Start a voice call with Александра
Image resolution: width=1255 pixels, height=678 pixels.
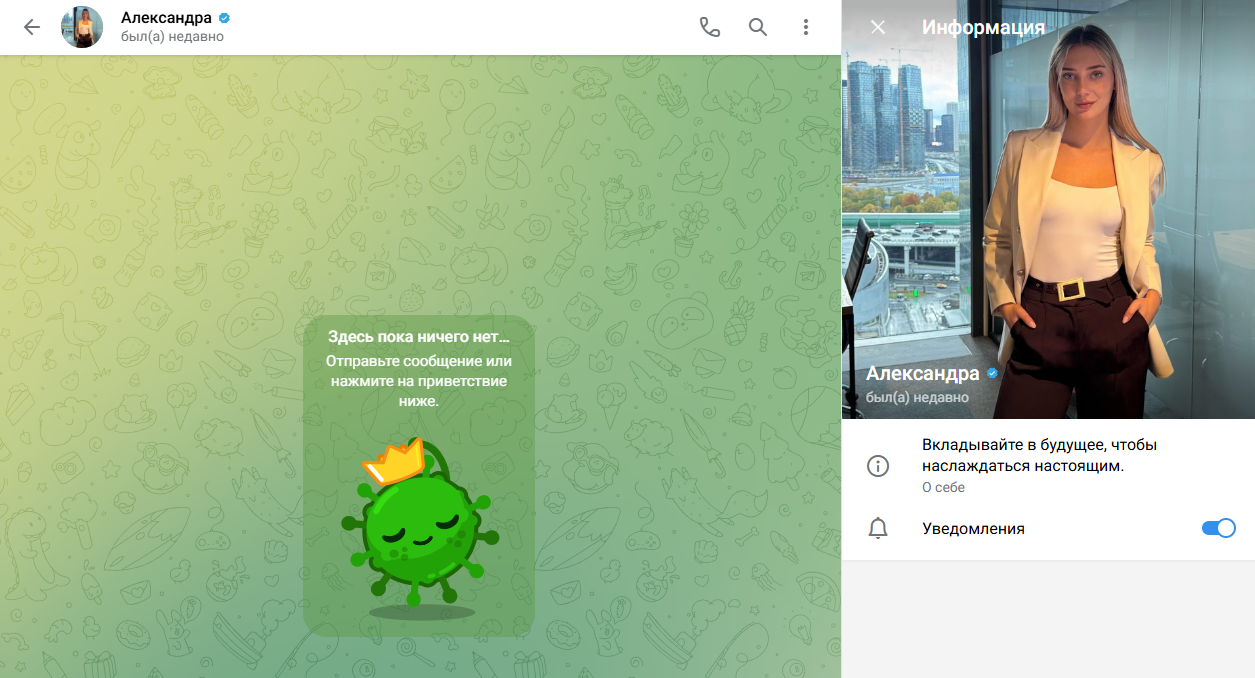(x=709, y=27)
